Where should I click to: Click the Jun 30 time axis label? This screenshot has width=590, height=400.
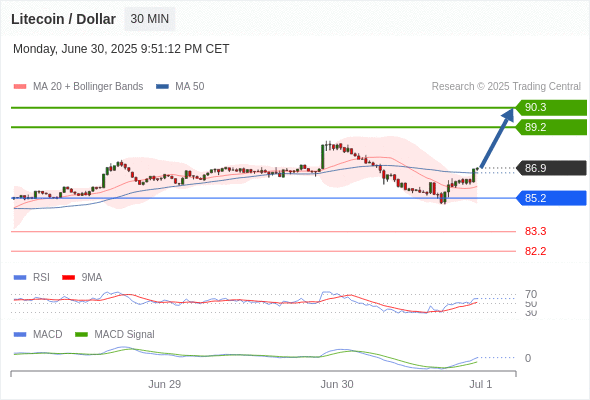coord(337,384)
